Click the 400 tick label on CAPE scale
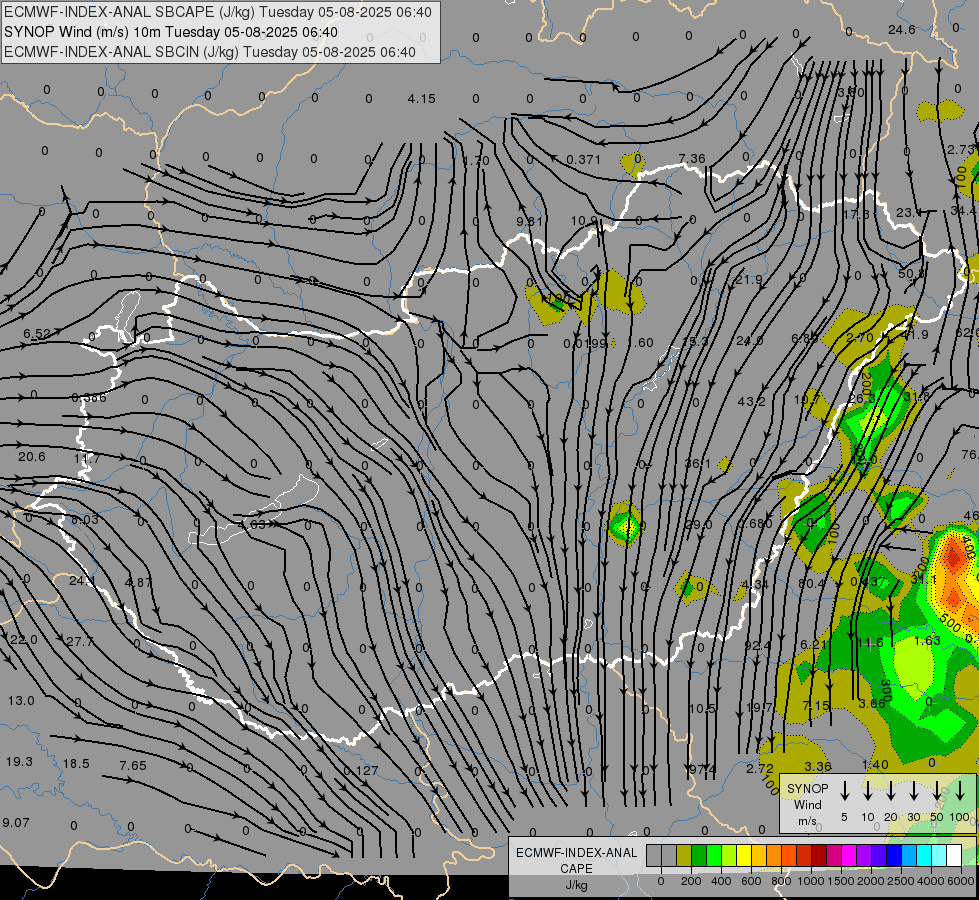979x900 pixels. click(x=721, y=881)
